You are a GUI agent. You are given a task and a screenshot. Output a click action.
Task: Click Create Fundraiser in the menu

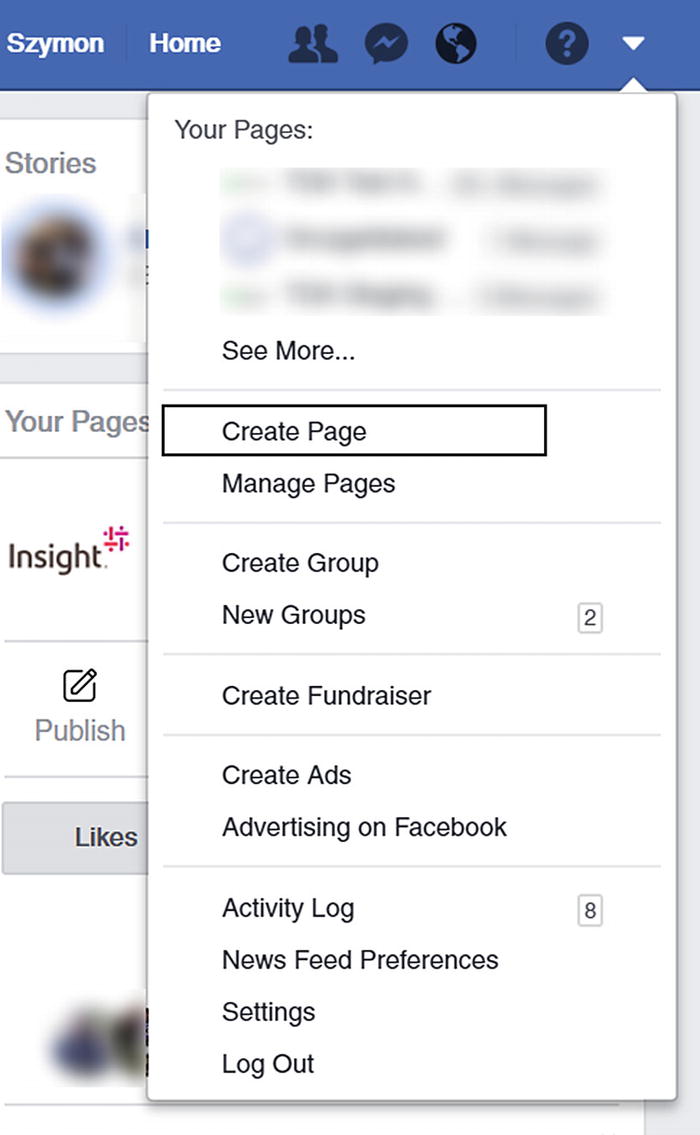pyautogui.click(x=326, y=696)
